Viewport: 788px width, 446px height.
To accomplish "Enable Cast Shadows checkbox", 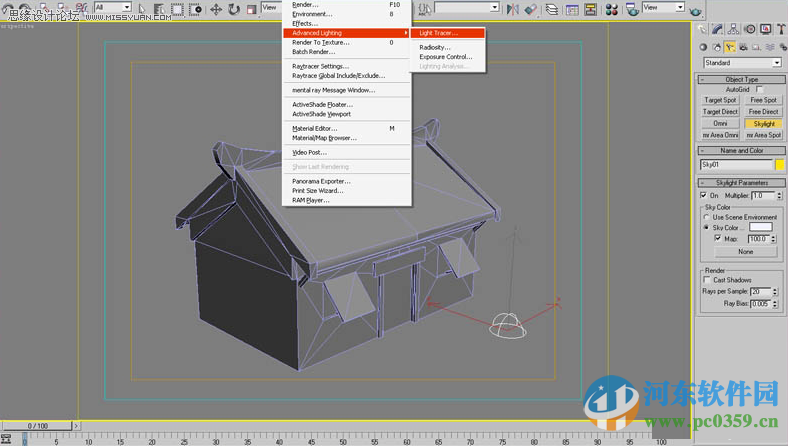I will (x=707, y=280).
